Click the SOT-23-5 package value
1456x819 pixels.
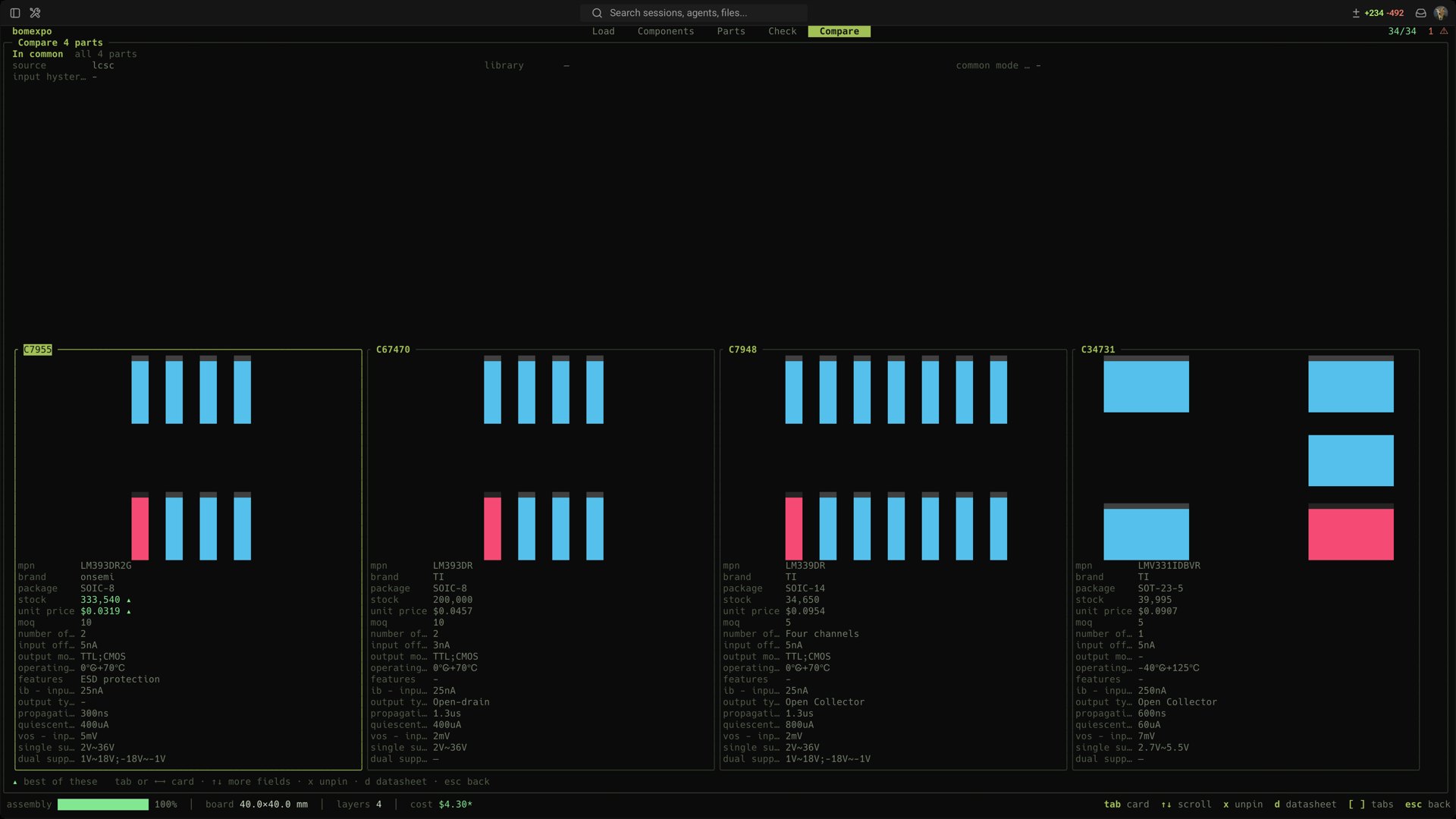1160,588
